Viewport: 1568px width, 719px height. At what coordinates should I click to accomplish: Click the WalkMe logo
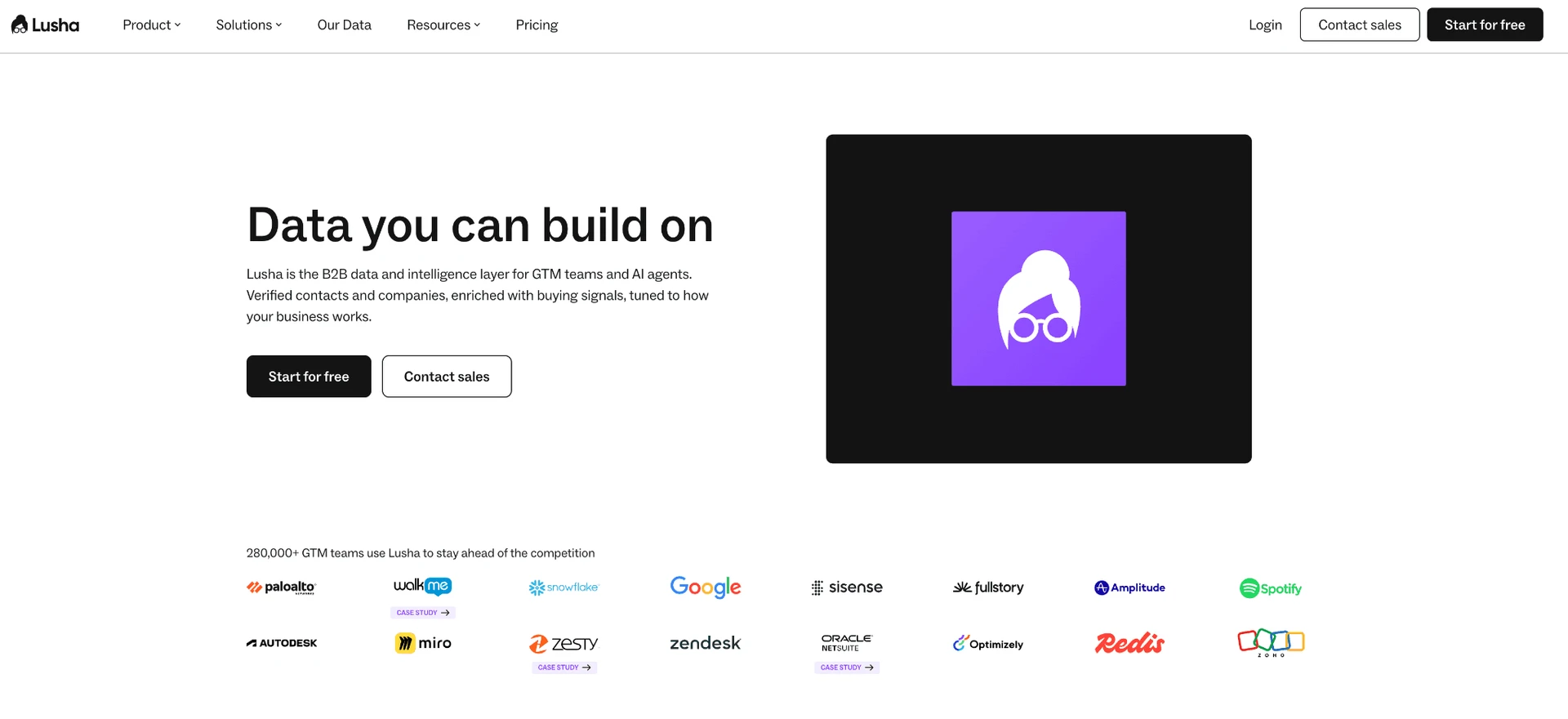422,586
